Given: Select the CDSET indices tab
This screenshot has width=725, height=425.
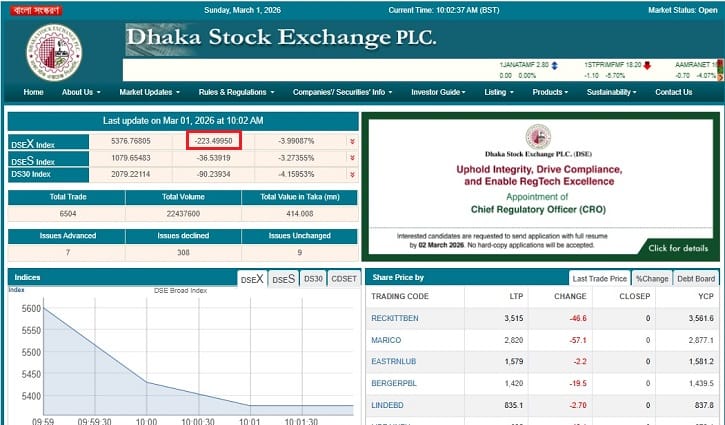Looking at the screenshot, I should [x=343, y=278].
